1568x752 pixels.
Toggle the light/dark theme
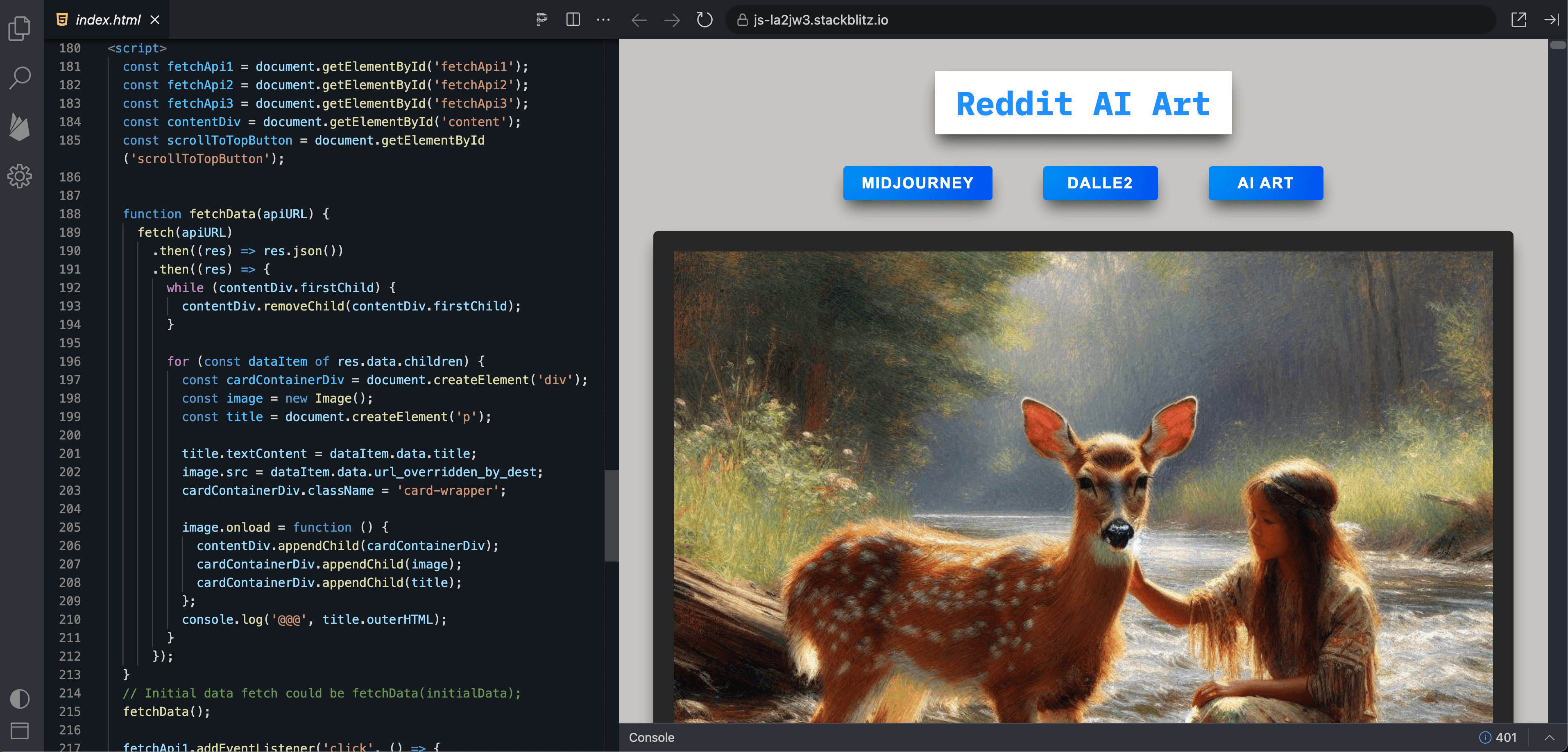point(20,698)
